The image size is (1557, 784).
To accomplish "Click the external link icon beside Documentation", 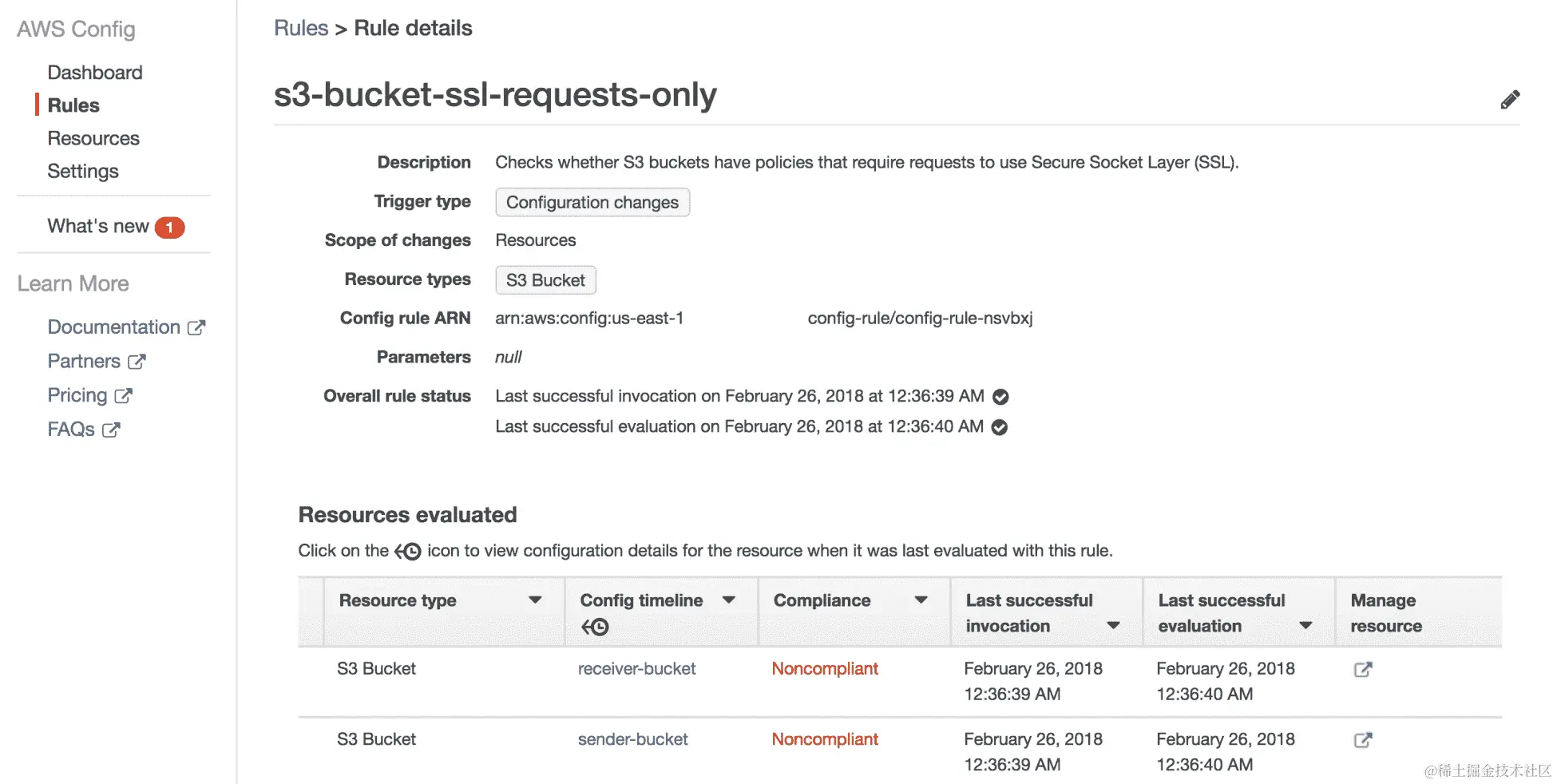I will 196,327.
